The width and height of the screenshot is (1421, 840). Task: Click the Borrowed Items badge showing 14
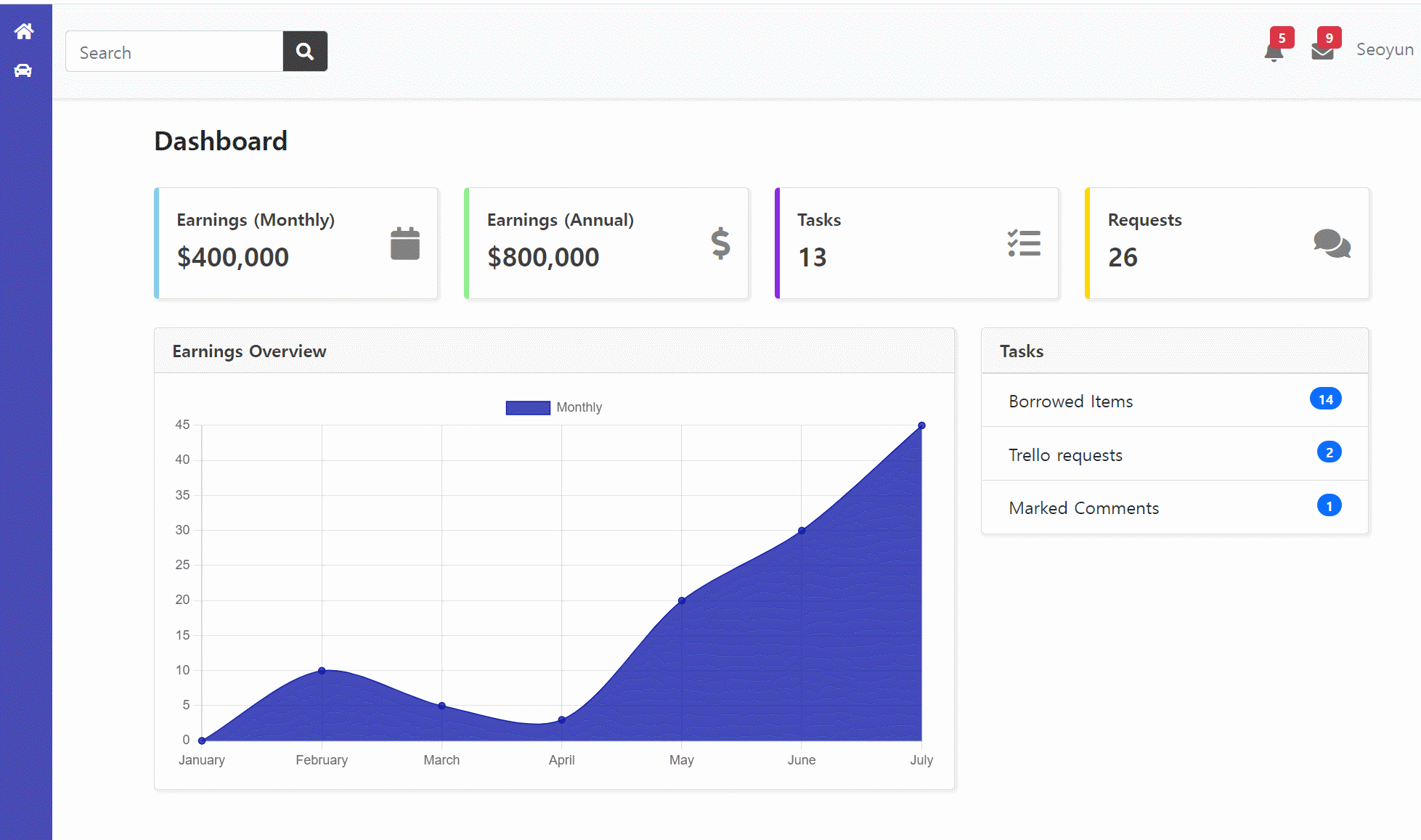[1325, 399]
